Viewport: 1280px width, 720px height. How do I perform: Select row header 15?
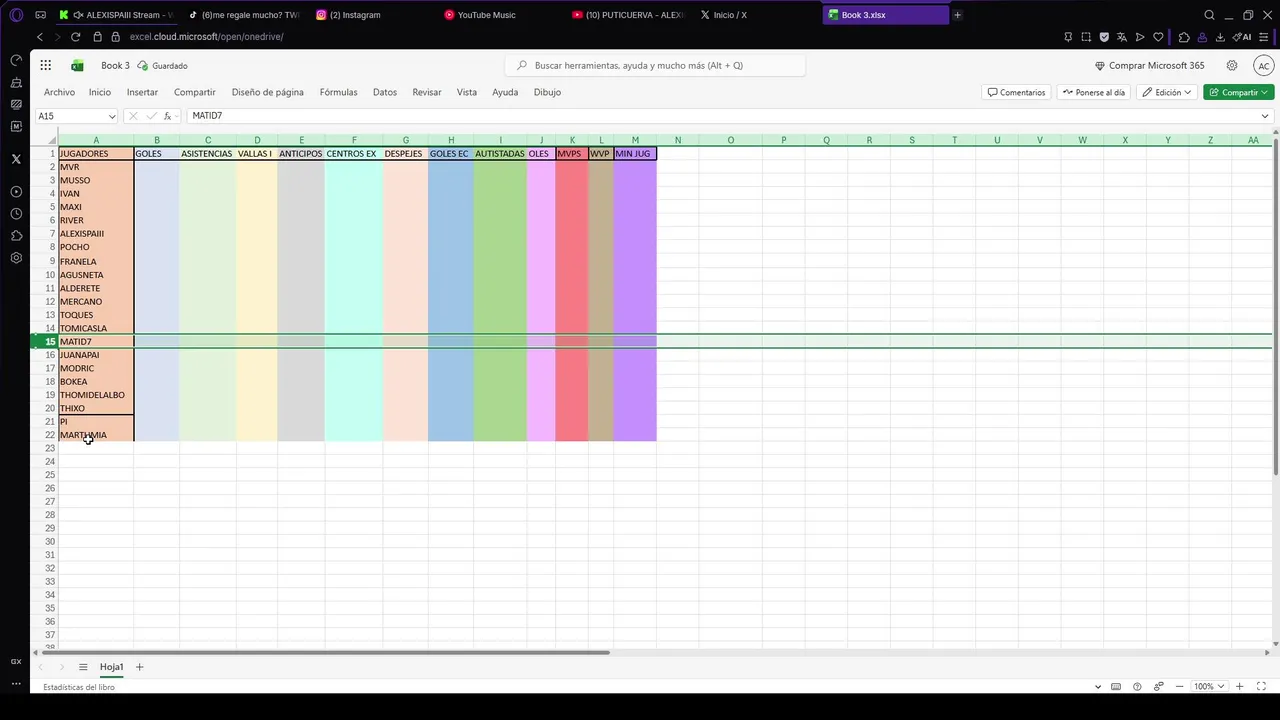pyautogui.click(x=45, y=342)
